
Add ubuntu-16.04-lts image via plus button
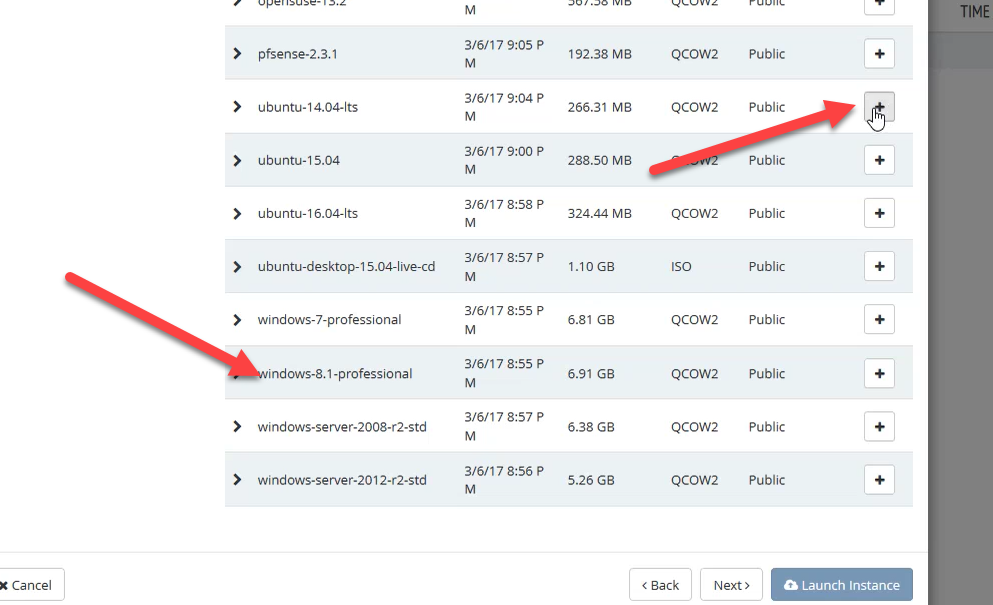(879, 213)
